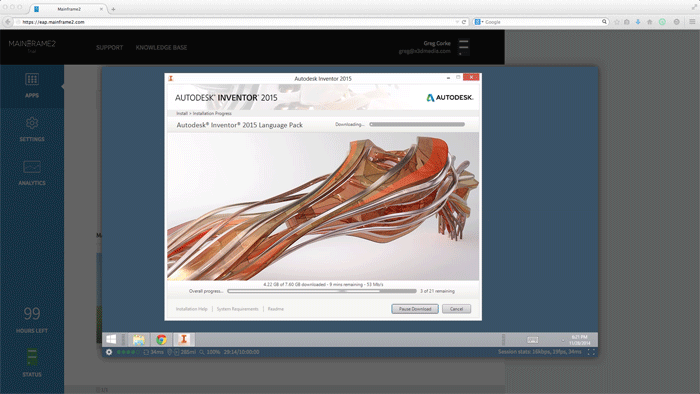Screen dimensions: 700x394
Task: Click the Inventor icon in installer title bar
Action: pos(171,78)
